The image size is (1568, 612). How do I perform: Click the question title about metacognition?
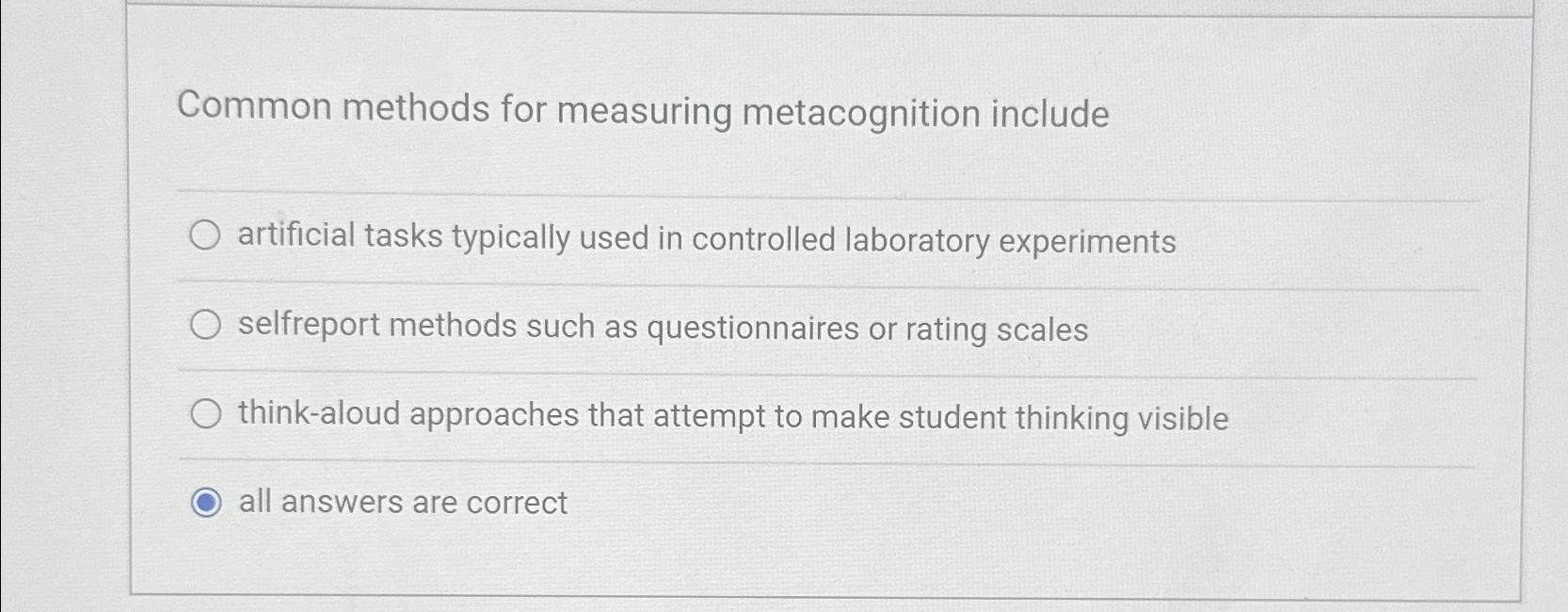click(645, 111)
